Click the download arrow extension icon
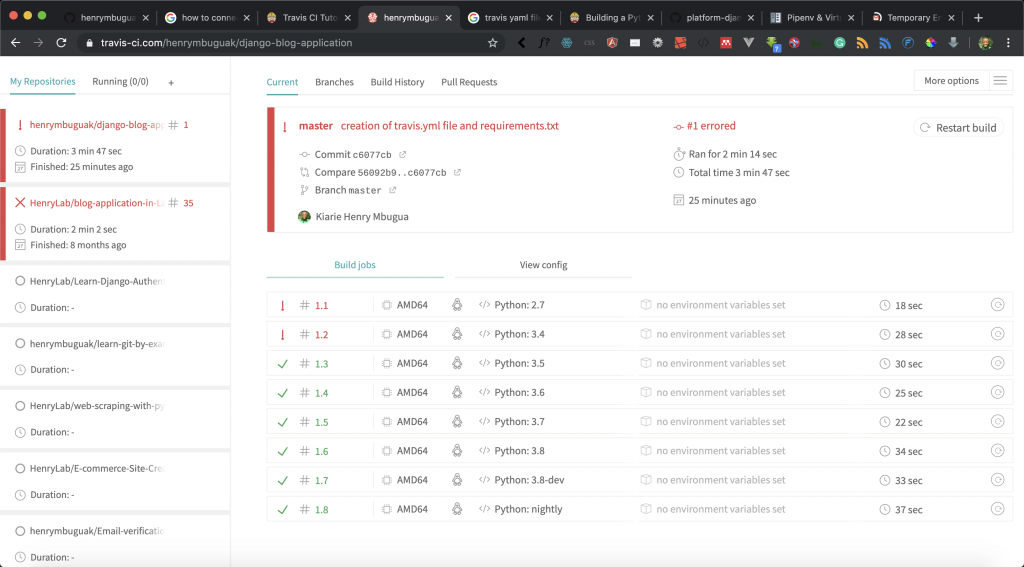 click(953, 43)
